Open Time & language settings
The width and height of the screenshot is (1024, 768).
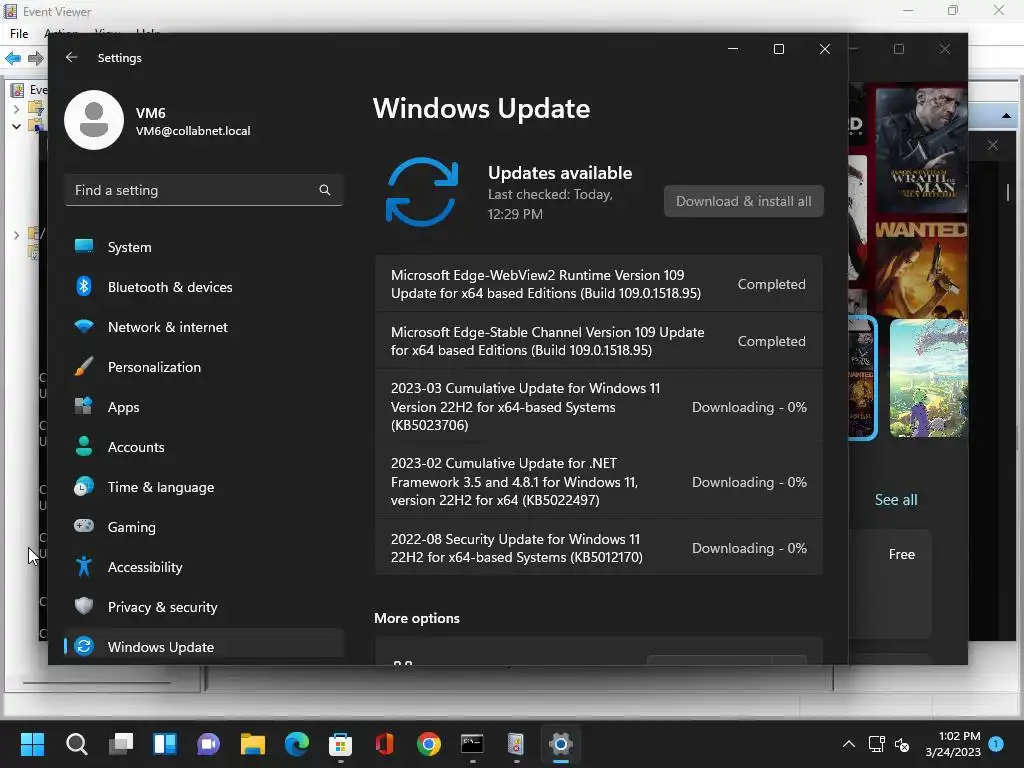point(204,487)
